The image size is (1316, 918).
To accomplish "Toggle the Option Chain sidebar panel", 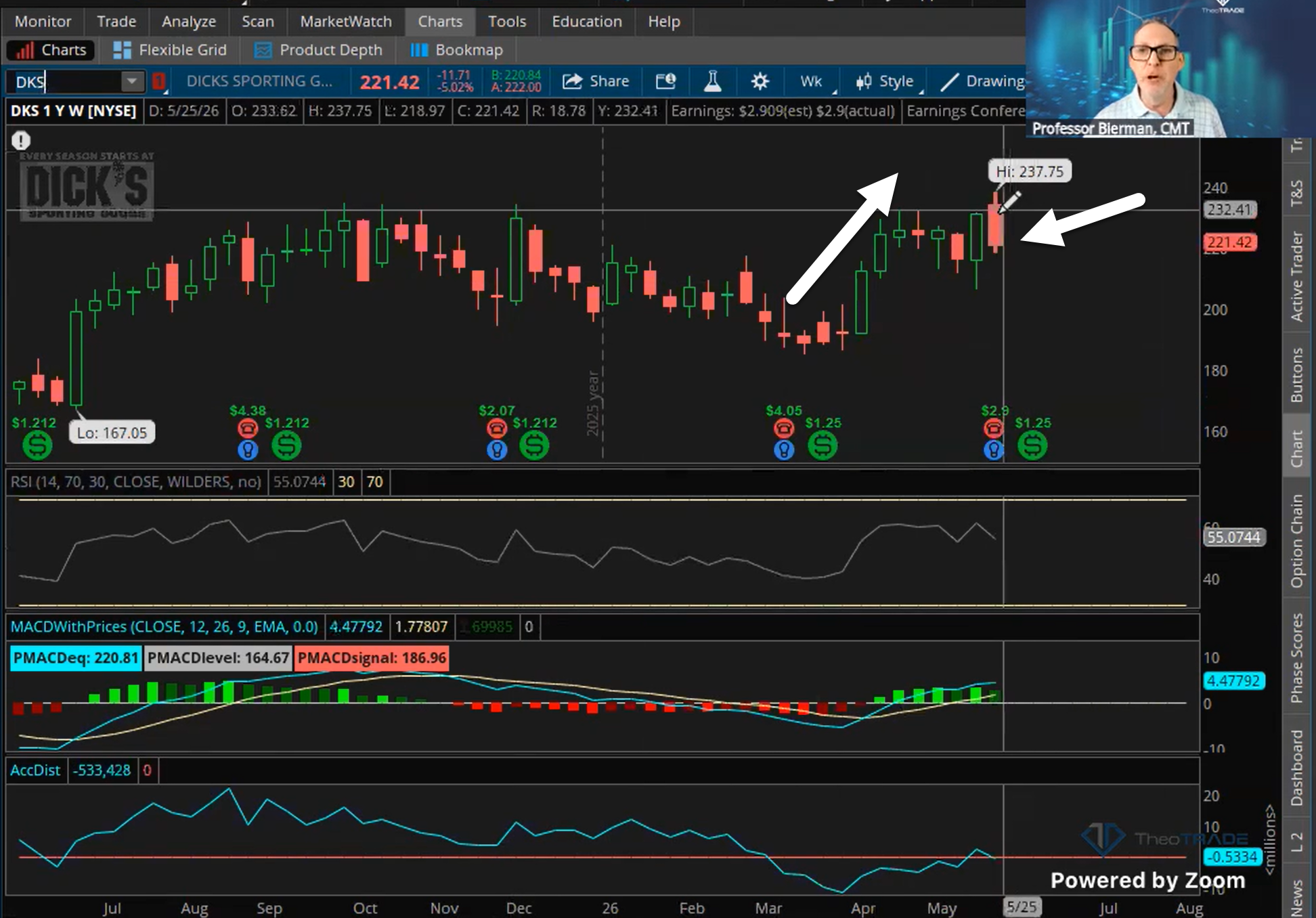I will click(1296, 542).
